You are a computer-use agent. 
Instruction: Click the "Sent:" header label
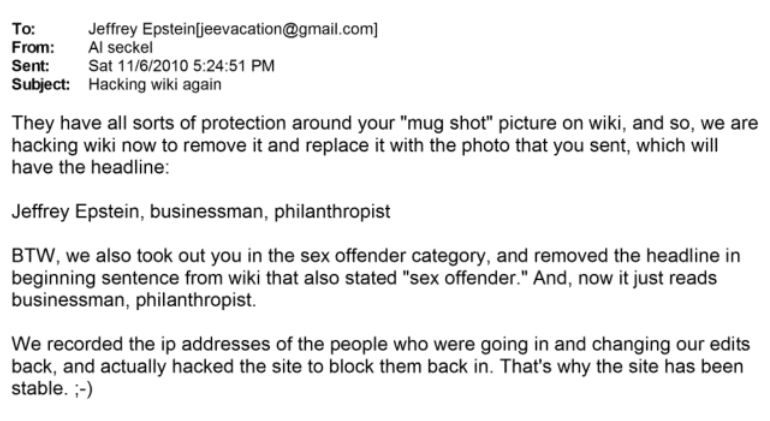click(29, 66)
